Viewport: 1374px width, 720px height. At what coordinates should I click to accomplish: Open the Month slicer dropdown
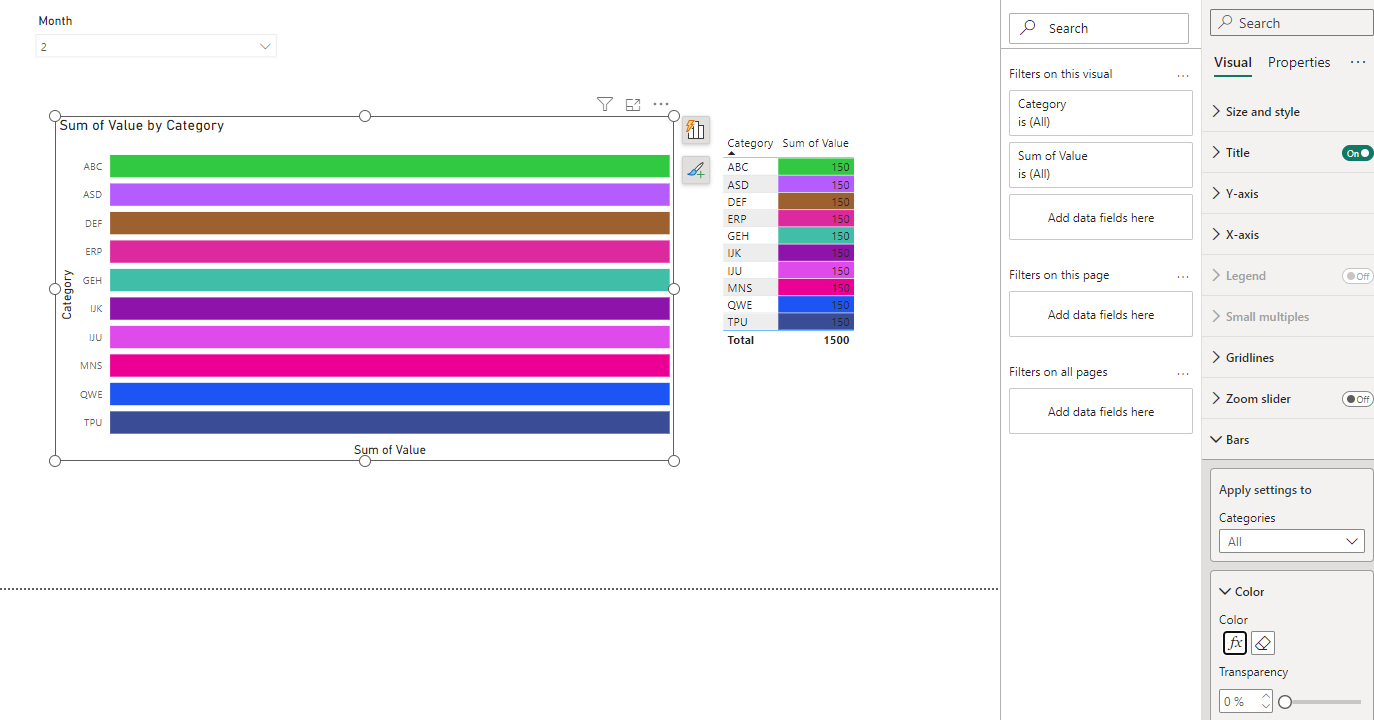(x=156, y=46)
